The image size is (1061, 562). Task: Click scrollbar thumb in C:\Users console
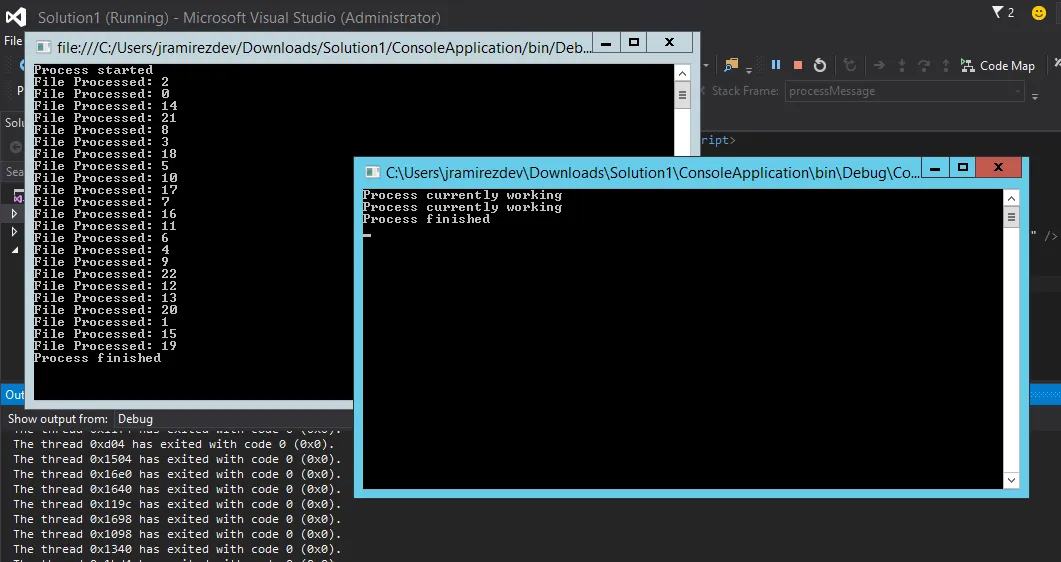[1011, 217]
